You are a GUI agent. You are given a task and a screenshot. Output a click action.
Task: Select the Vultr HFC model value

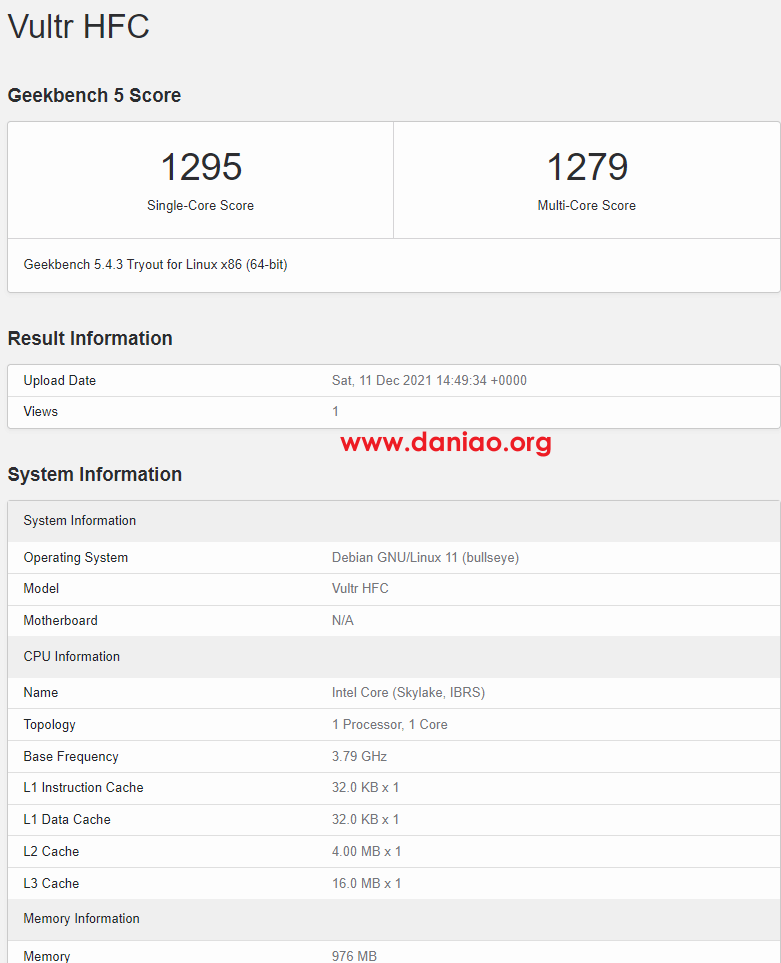coord(360,588)
